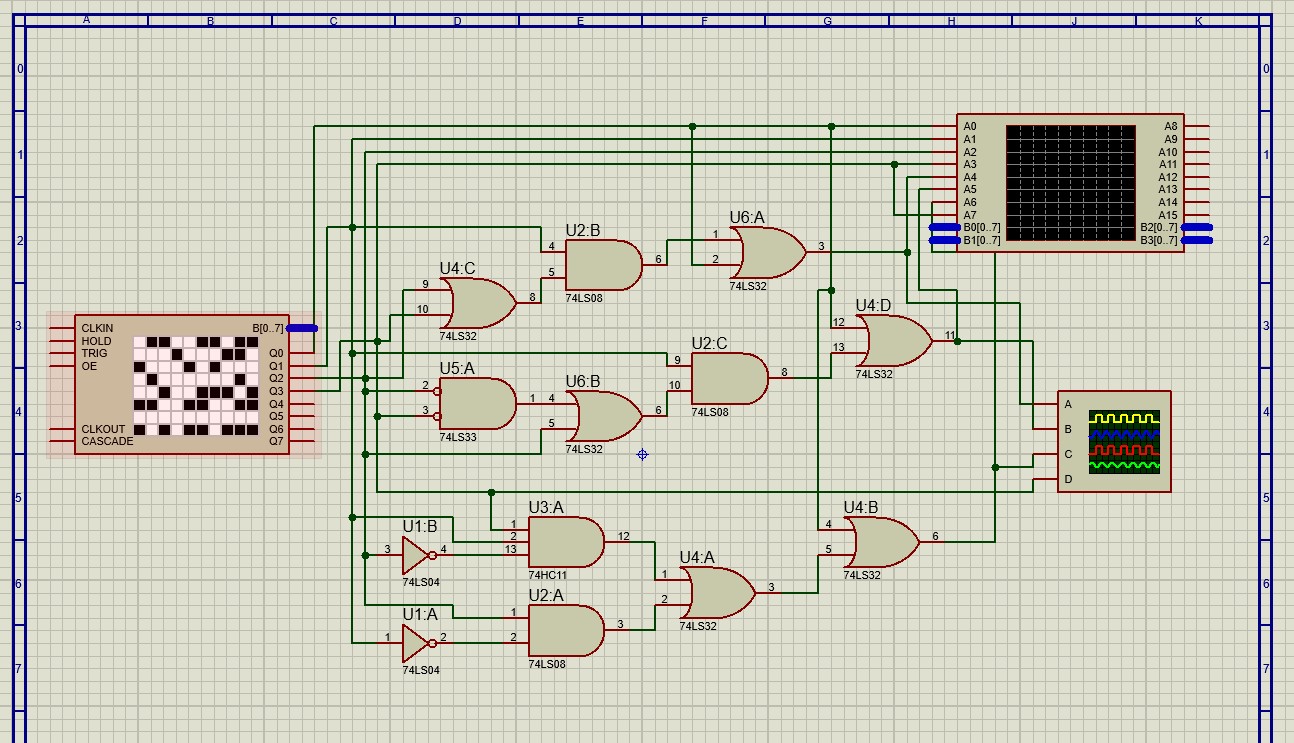Click the HOLD pin label on generator
1294x743 pixels.
coord(96,341)
